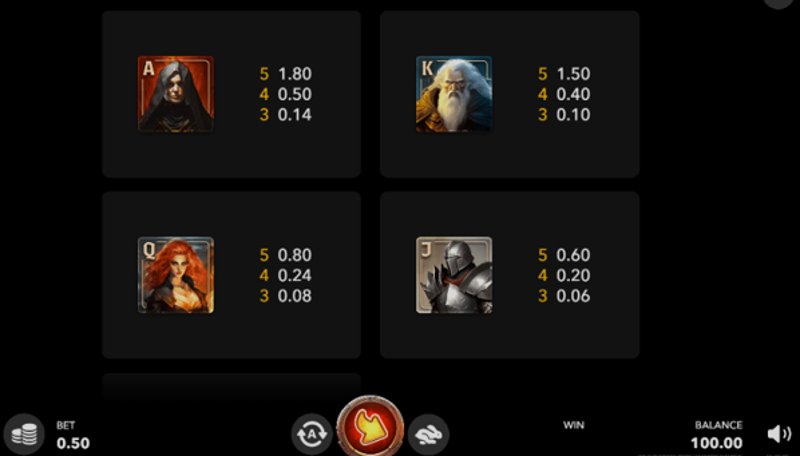Open autoplay settings icon
Viewport: 800px width, 456px height.
pos(312,434)
